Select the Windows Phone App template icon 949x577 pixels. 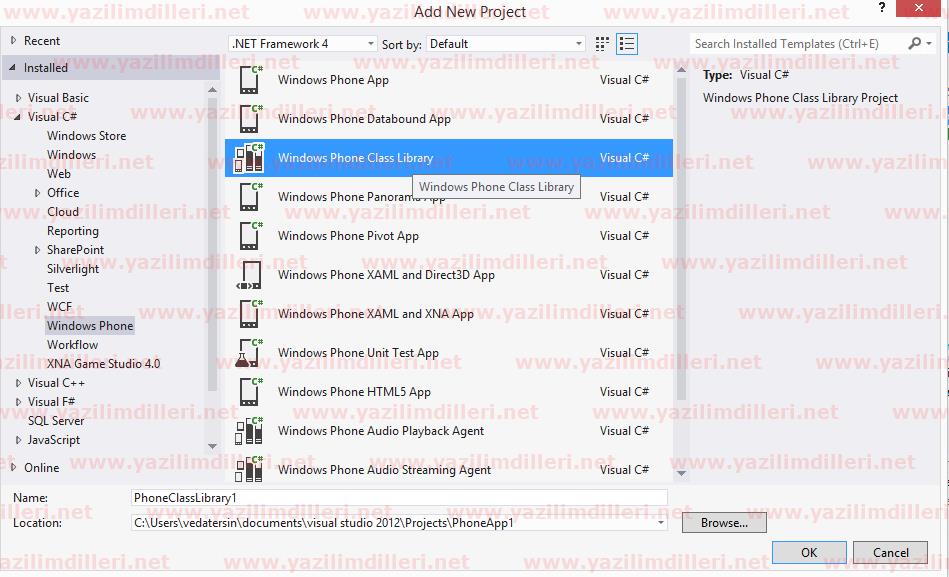(251, 79)
